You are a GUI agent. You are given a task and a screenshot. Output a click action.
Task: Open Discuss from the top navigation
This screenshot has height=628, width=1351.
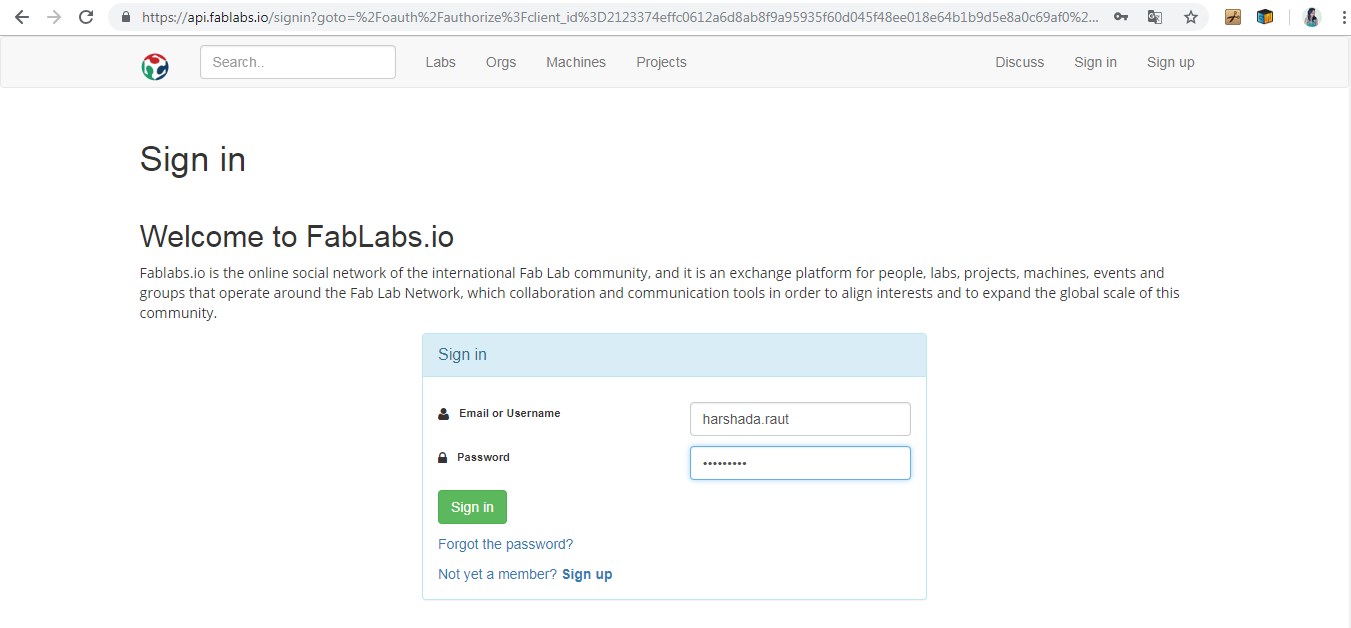1019,62
